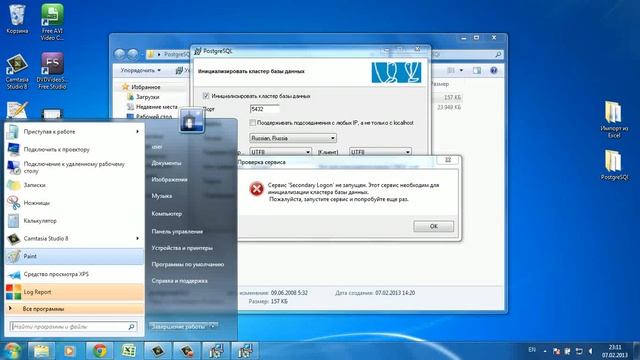640x360 pixels.
Task: Open the Free AVI Video Converter desktop icon
Action: (52, 22)
